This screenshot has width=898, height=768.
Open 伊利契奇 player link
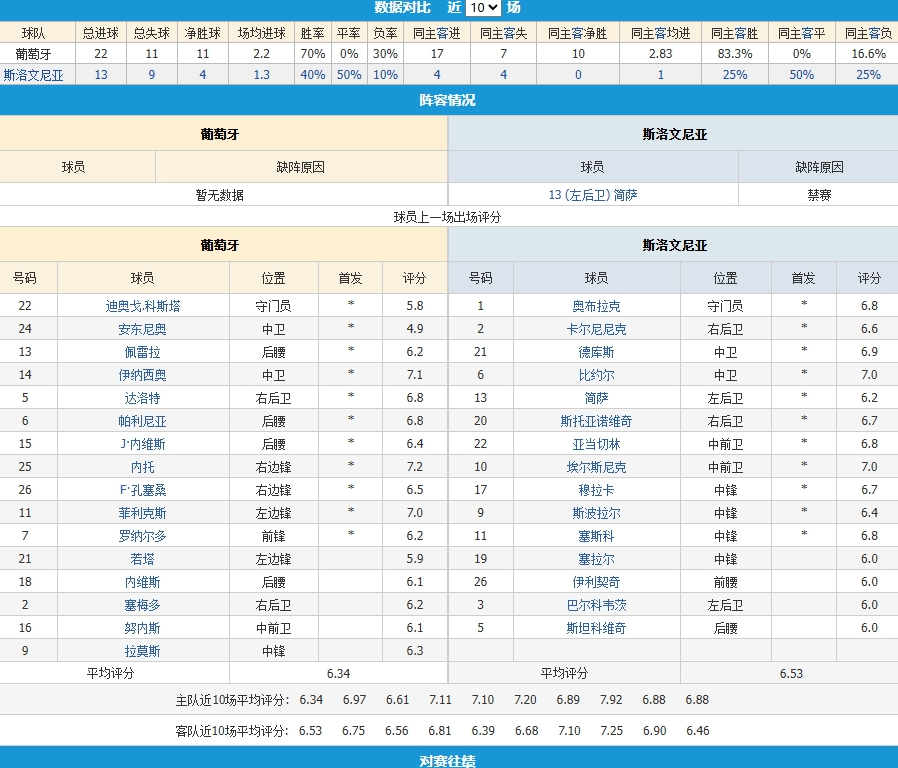(x=596, y=582)
